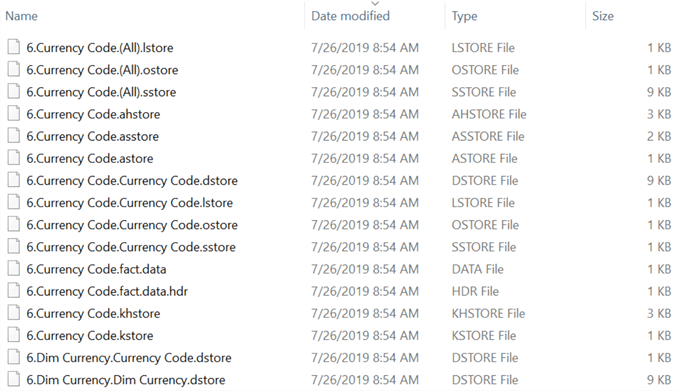Toggle sort direction chevron above Date modified
Screen dimensions: 679x391
[375, 3]
